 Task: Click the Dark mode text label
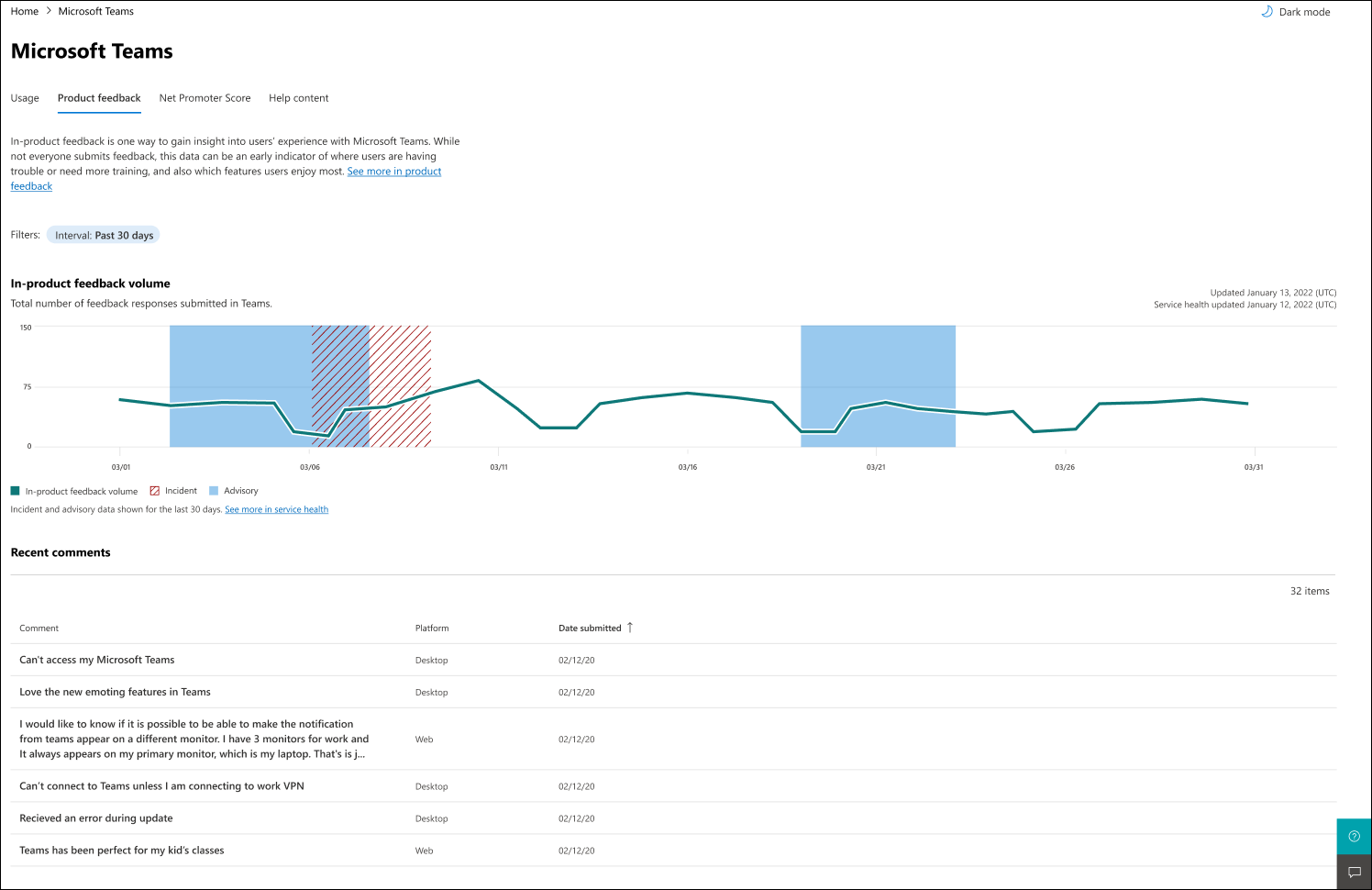pos(1304,12)
